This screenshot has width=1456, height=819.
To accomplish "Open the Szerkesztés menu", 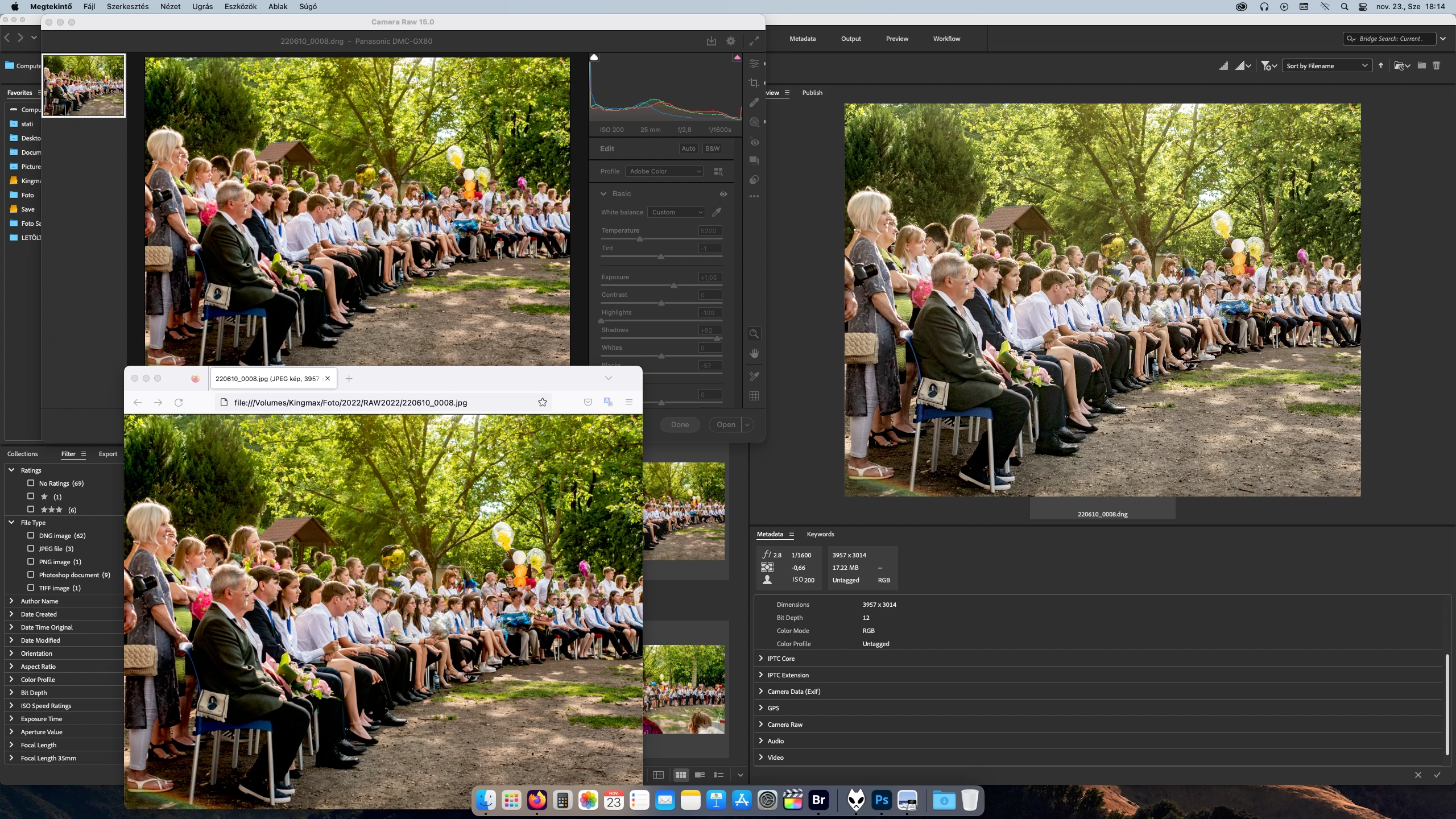I will pos(127,6).
